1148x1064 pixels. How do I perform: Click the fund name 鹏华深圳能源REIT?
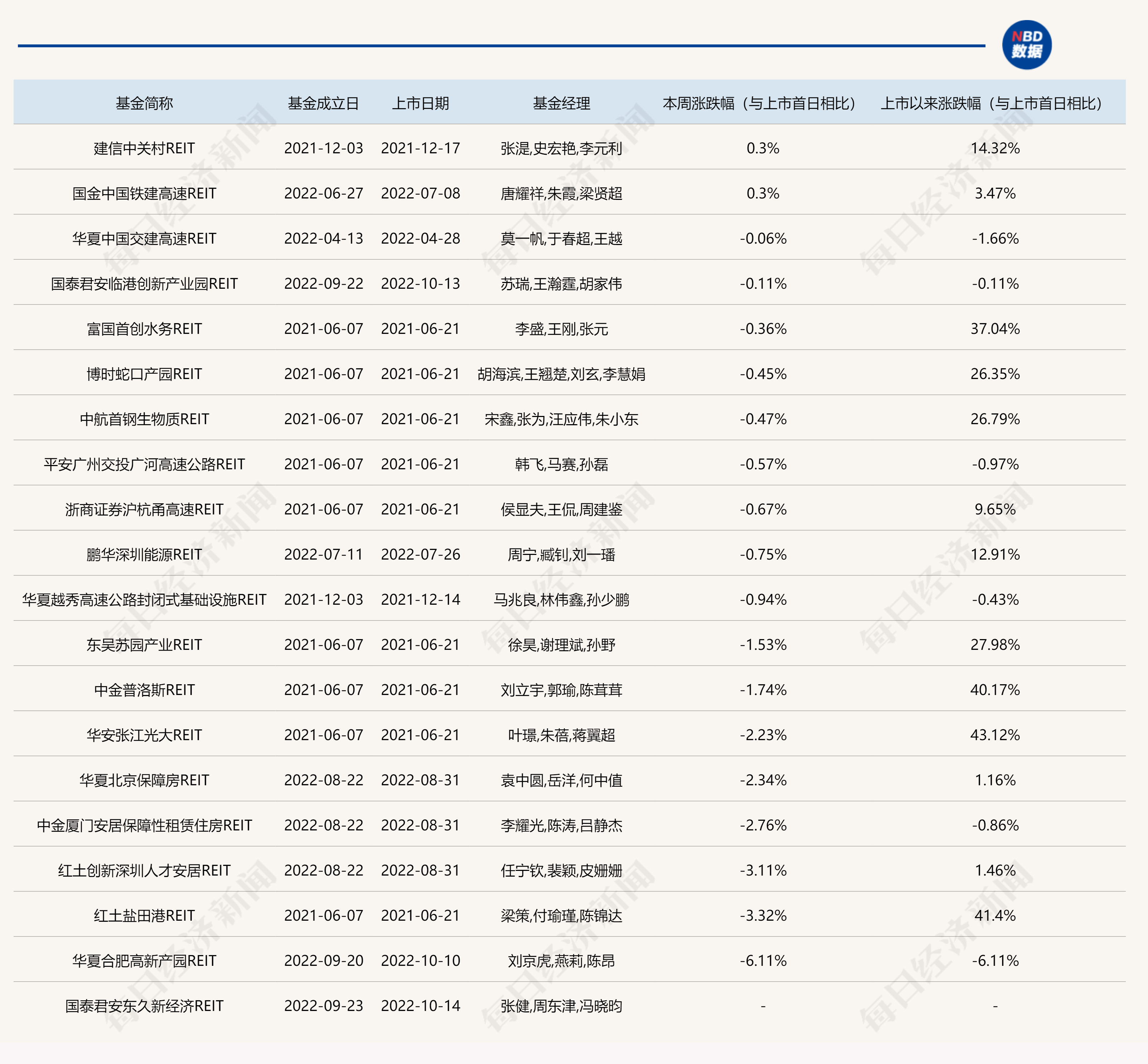[x=144, y=555]
